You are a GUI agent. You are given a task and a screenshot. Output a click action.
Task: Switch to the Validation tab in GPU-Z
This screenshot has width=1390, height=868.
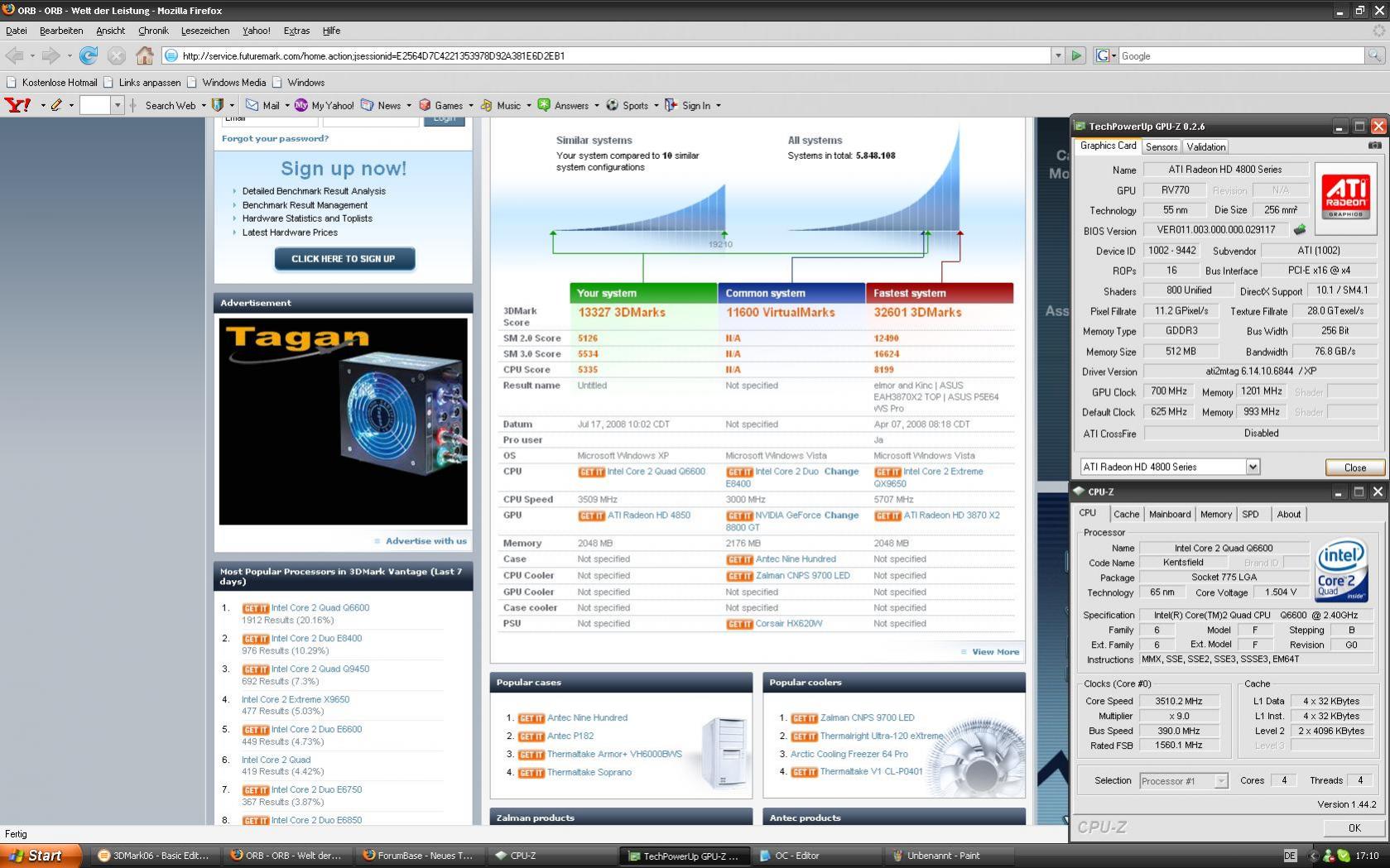click(x=1205, y=146)
